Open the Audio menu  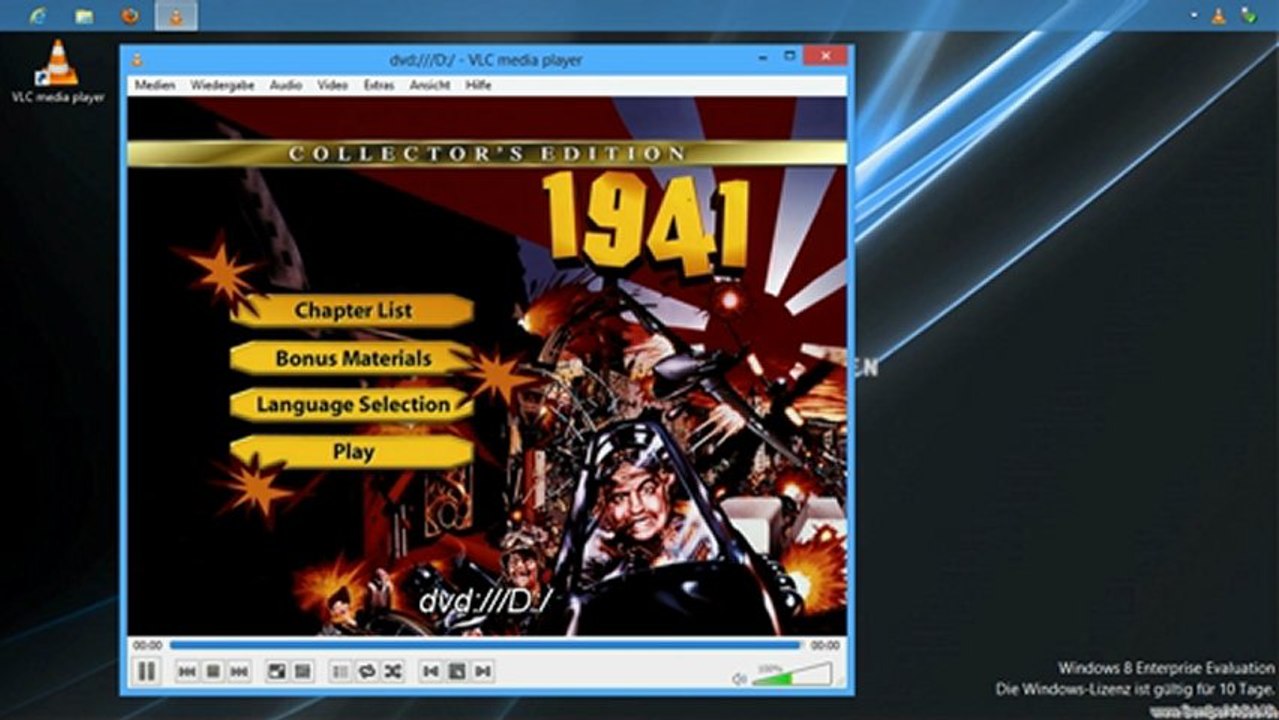286,86
